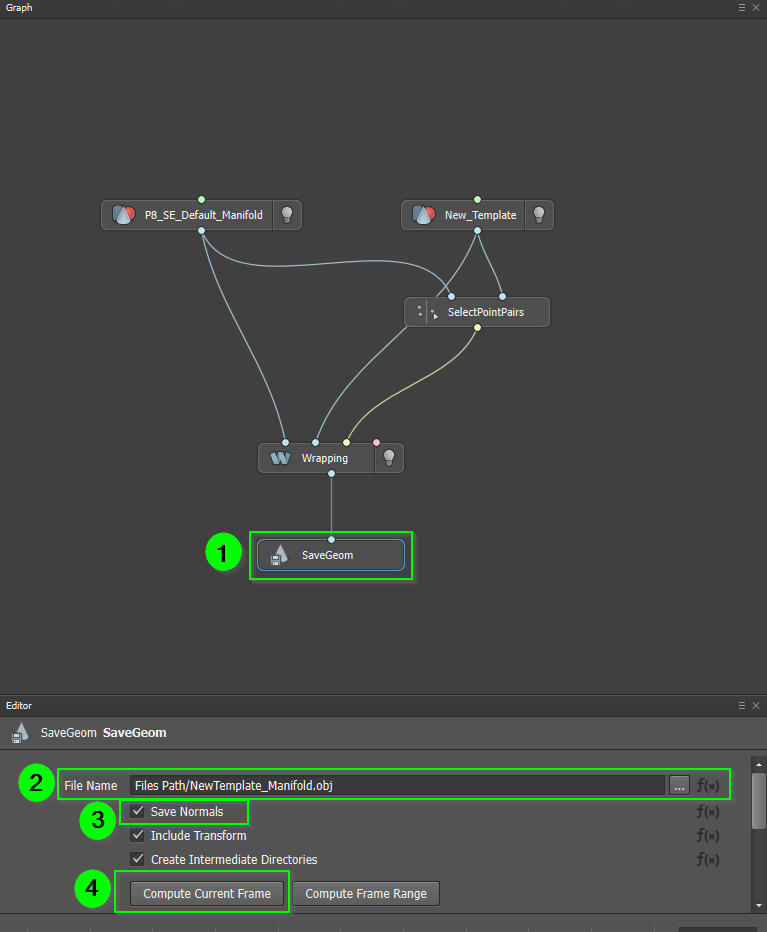Toggle lightbulb on New_Template node
This screenshot has width=767, height=932.
pos(539,215)
